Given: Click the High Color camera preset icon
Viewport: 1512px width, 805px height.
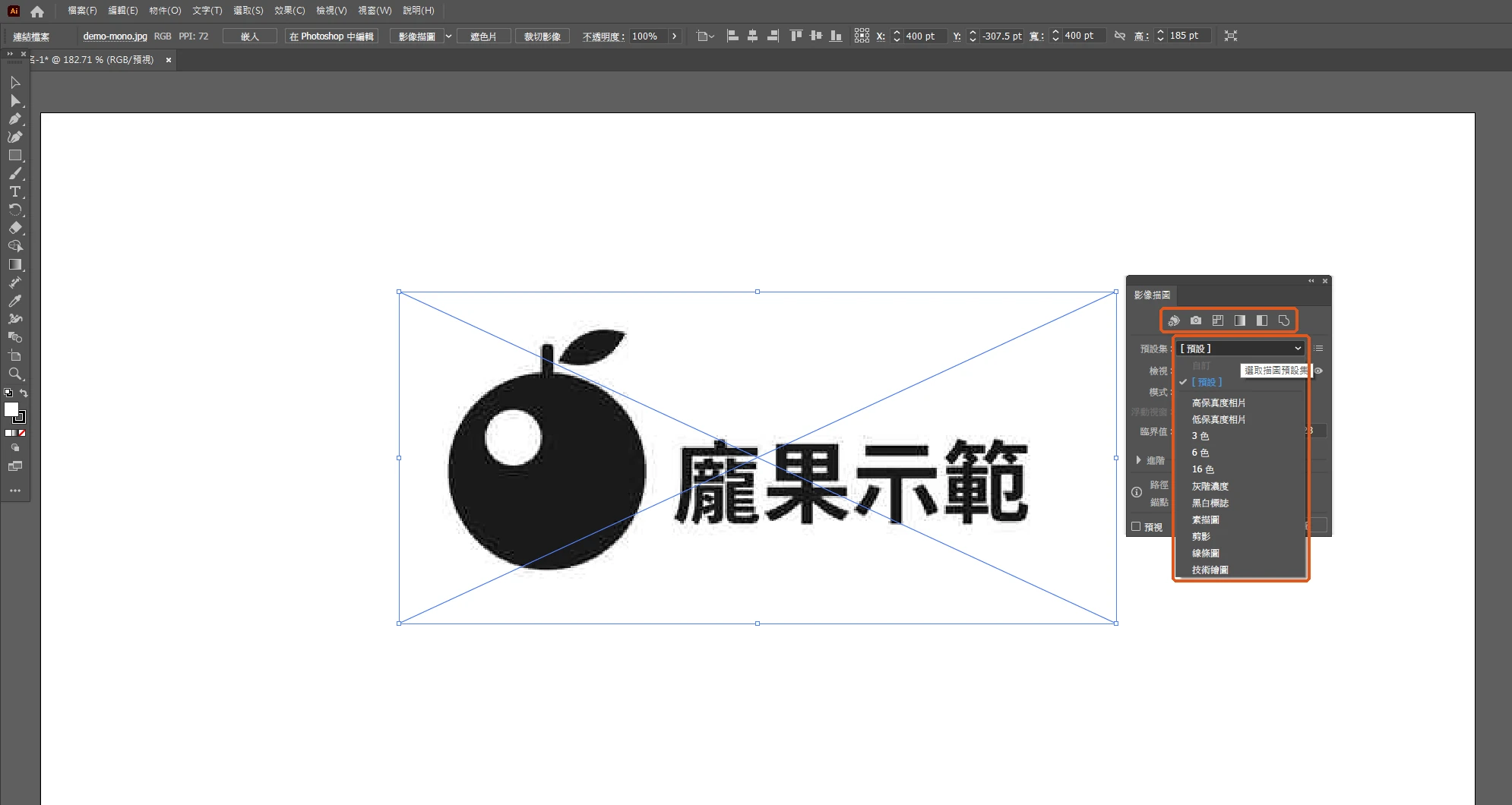Looking at the screenshot, I should click(x=1196, y=320).
